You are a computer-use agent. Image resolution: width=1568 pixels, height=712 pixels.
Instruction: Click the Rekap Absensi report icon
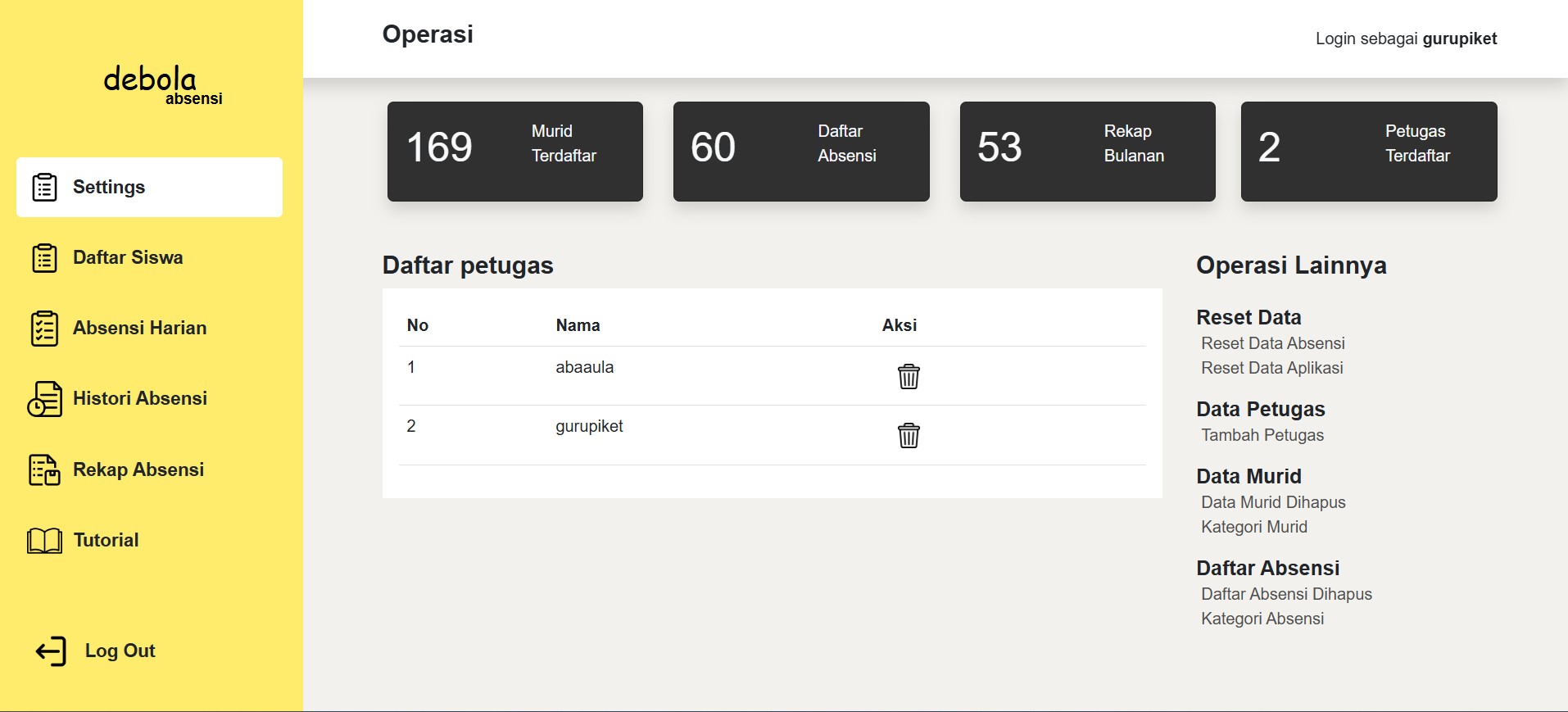coord(44,470)
